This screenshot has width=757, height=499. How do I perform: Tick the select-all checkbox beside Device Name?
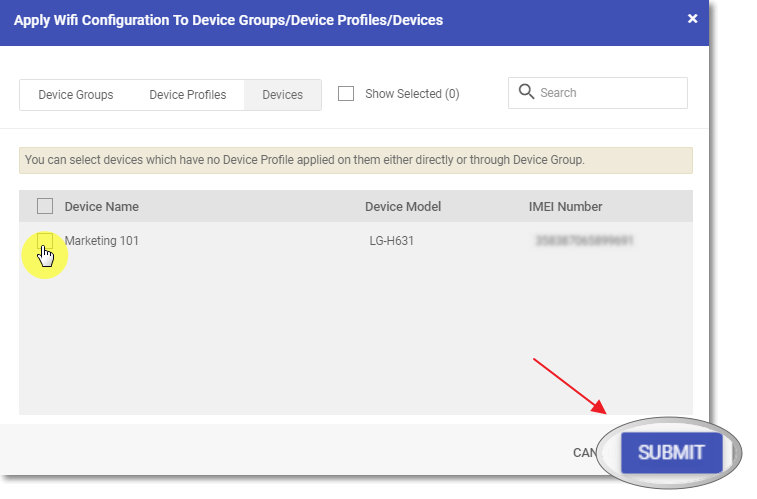tap(45, 206)
